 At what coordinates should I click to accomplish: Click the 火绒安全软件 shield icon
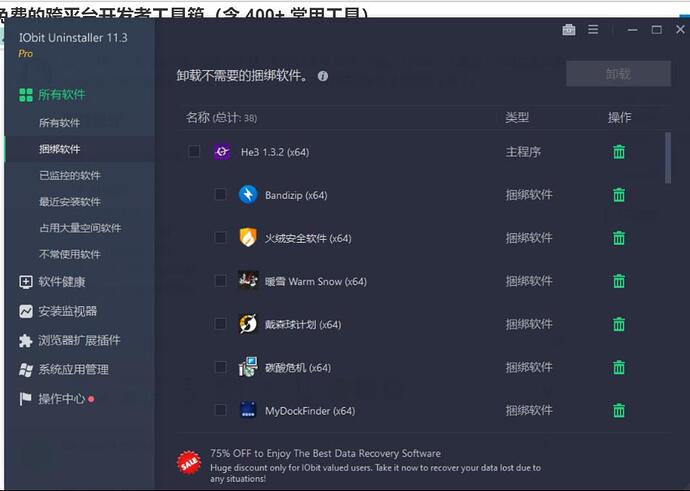click(x=248, y=237)
